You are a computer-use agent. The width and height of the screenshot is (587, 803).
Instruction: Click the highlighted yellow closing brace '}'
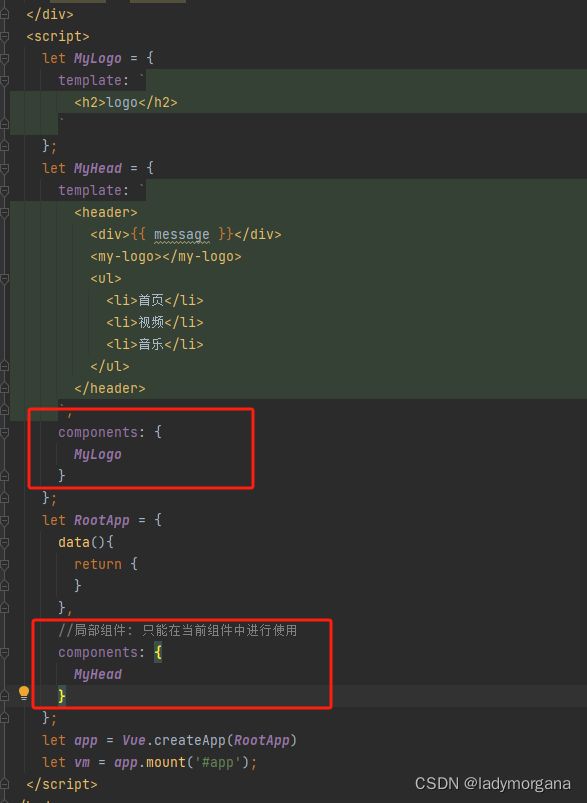[x=61, y=695]
